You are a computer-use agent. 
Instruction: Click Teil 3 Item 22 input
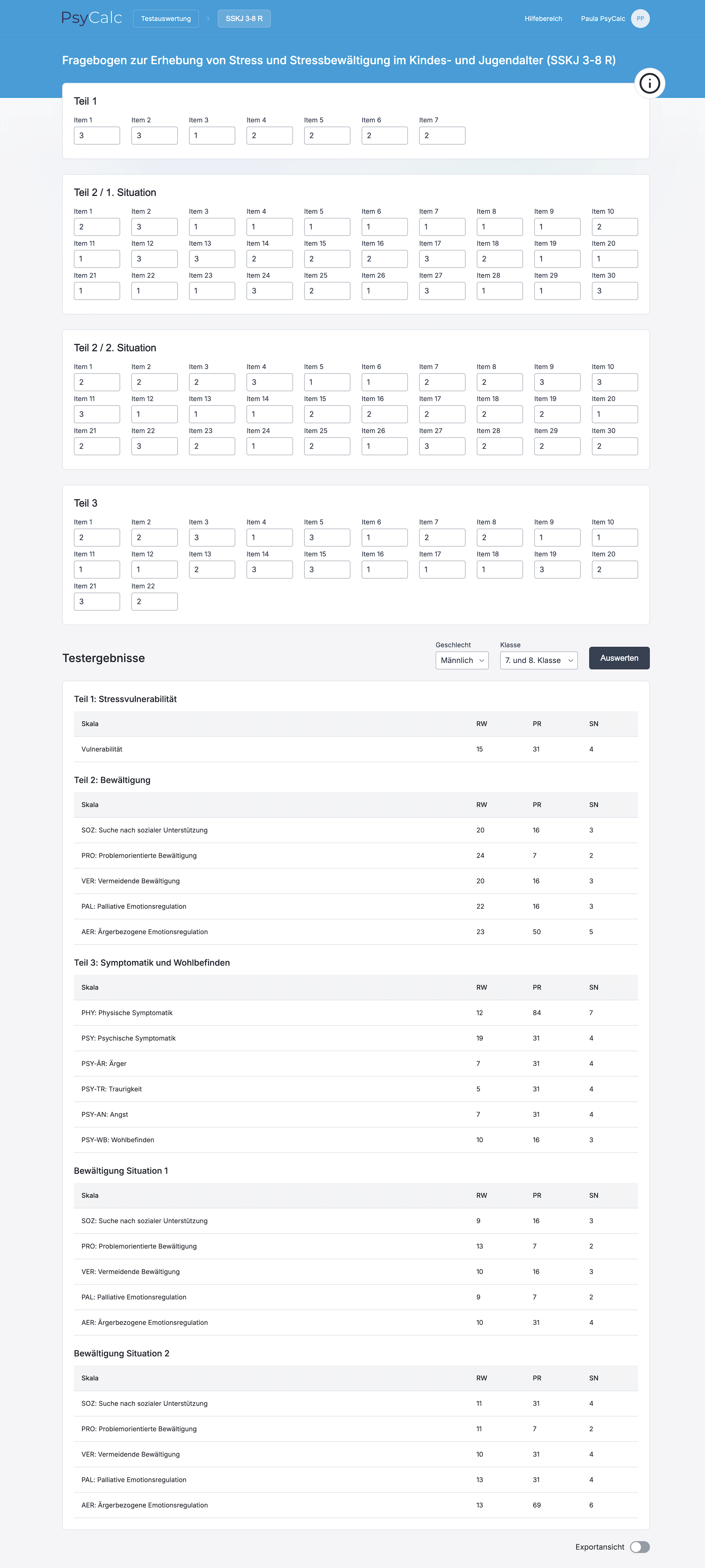coord(154,601)
